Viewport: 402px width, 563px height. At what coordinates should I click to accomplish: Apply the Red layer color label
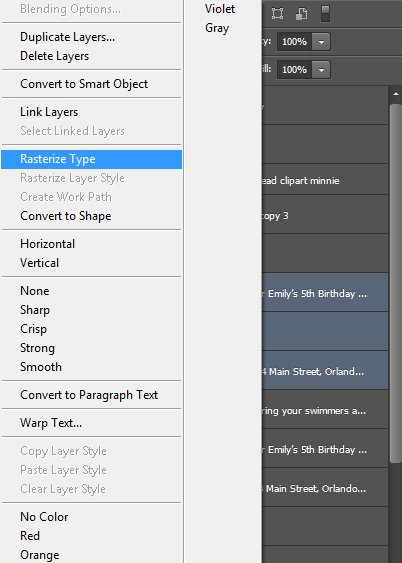(x=30, y=536)
